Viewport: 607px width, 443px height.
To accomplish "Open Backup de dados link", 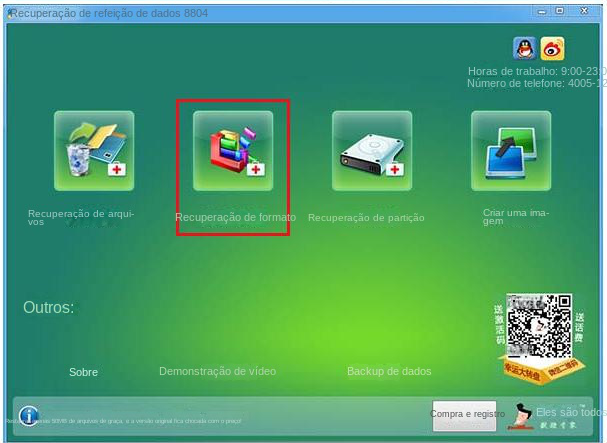I will 389,371.
